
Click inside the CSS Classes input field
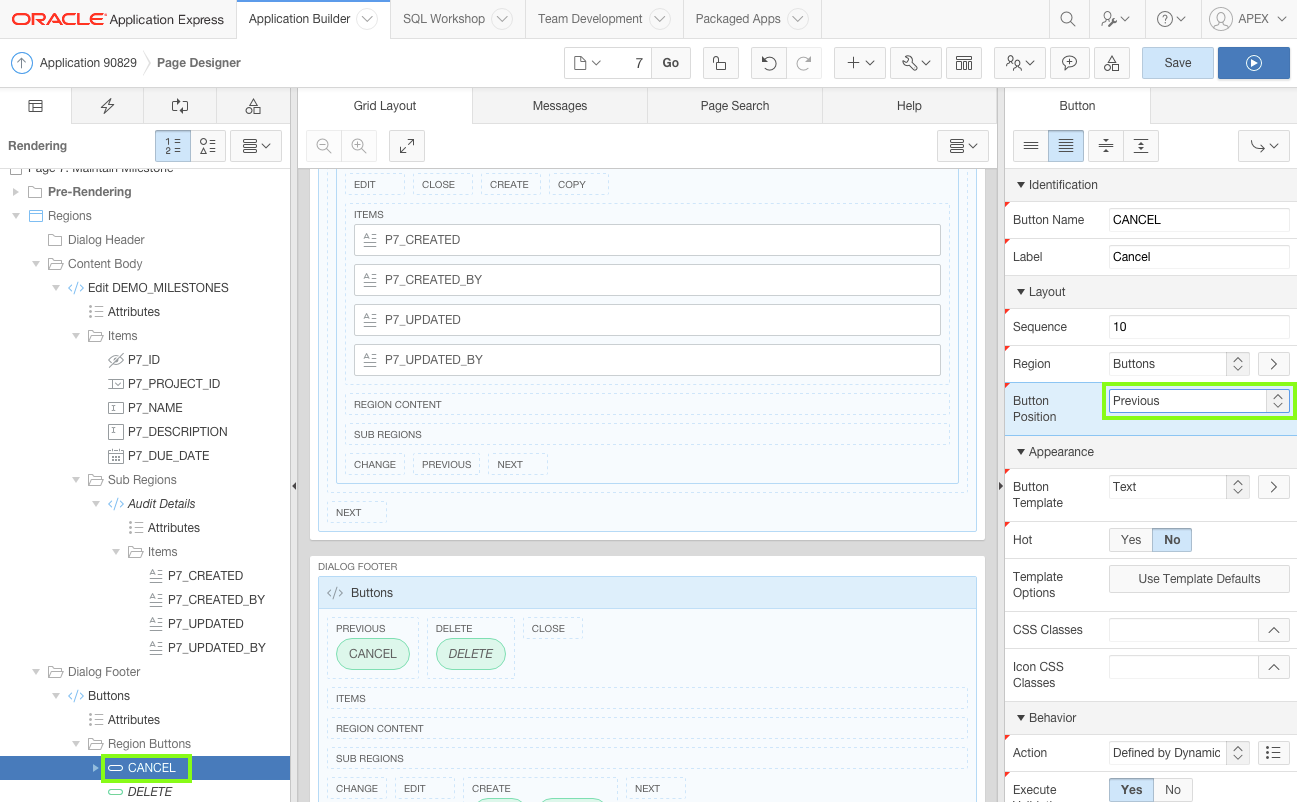(1185, 630)
